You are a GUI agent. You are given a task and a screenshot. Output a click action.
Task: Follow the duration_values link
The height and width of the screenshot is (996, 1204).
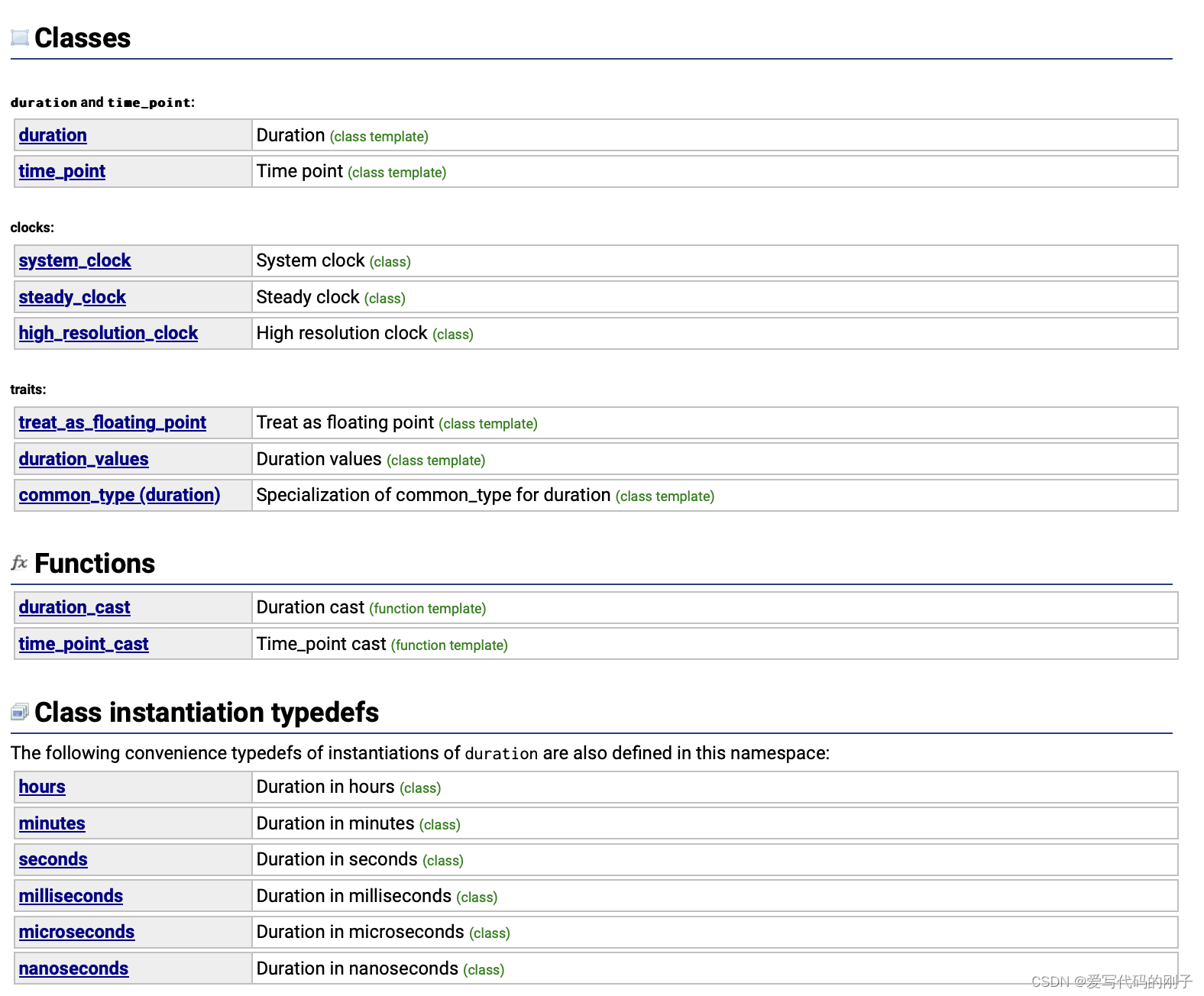(84, 459)
